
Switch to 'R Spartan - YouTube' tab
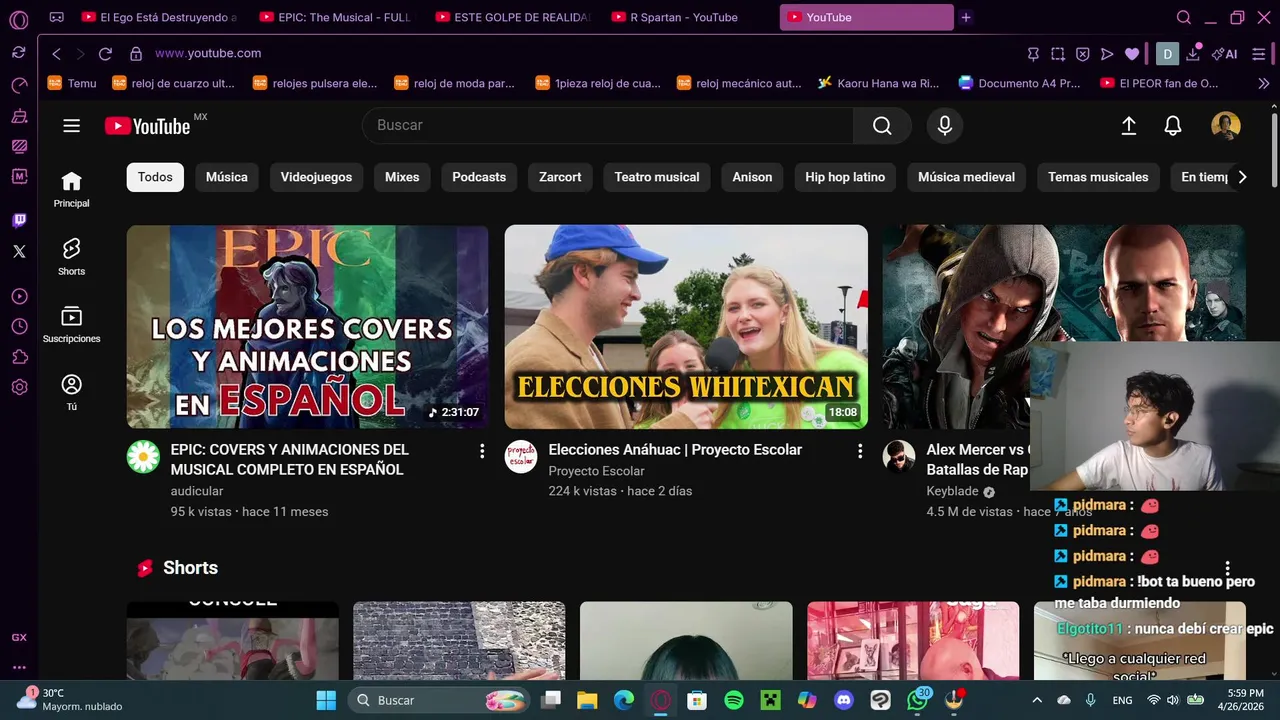click(689, 17)
